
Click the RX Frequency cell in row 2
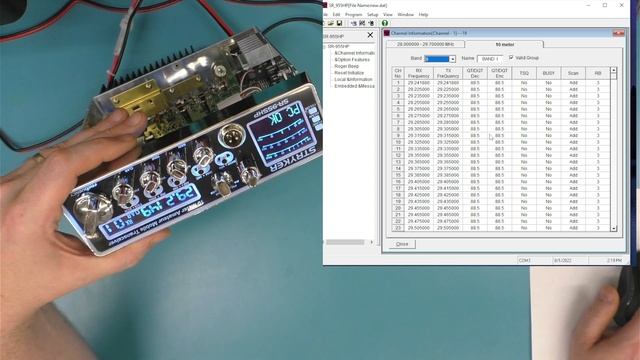click(x=418, y=89)
